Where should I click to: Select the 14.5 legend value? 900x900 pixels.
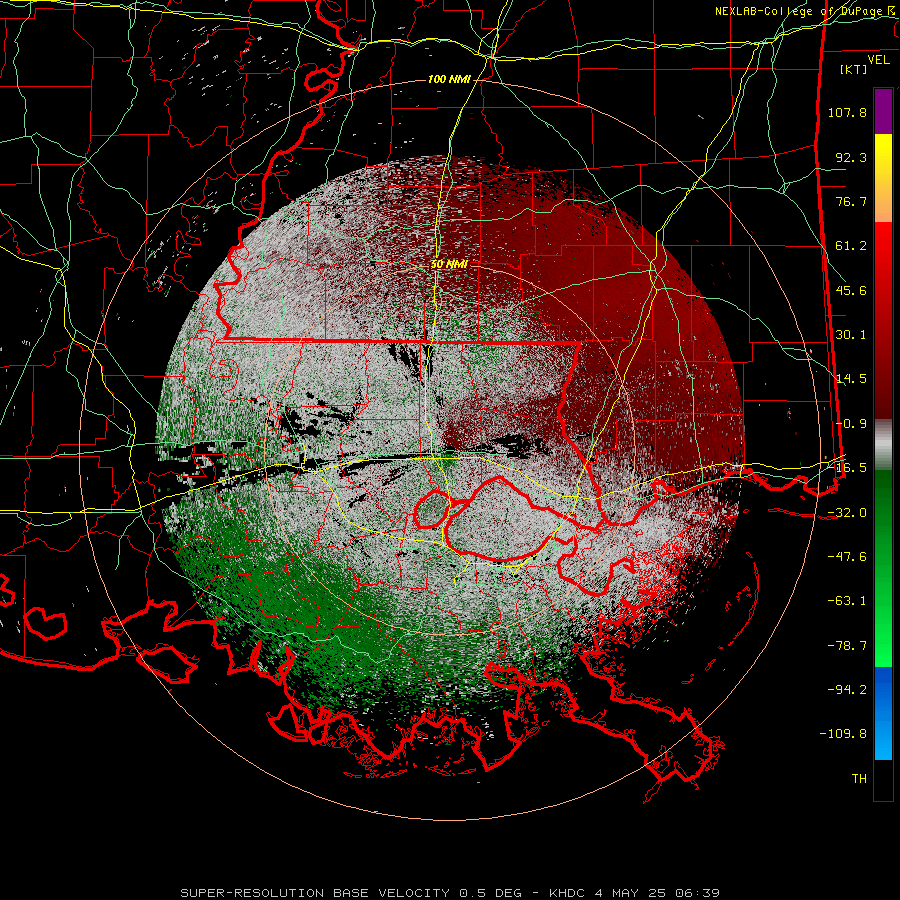pos(851,379)
